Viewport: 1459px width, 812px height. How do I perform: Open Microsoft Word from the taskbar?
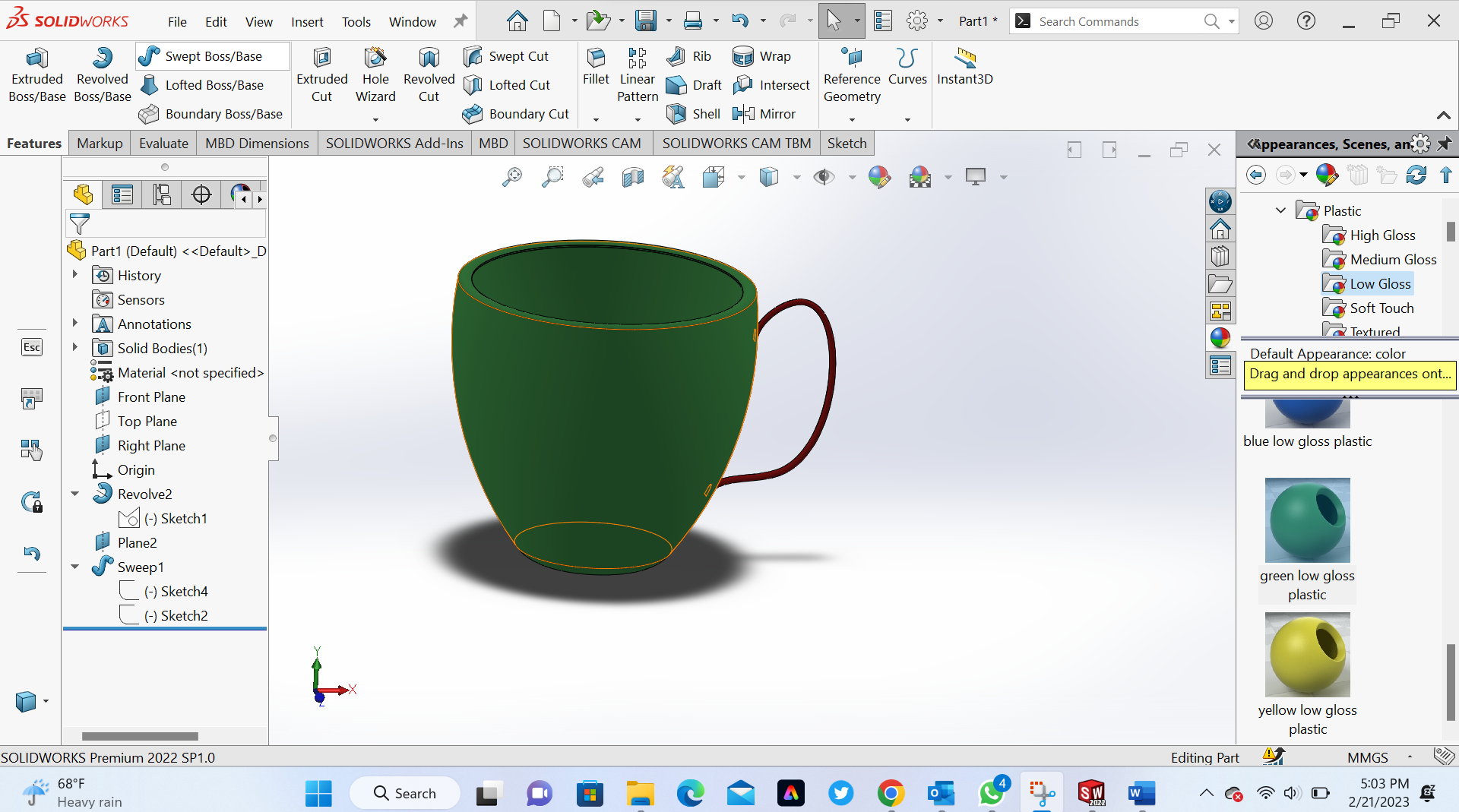(x=1141, y=793)
